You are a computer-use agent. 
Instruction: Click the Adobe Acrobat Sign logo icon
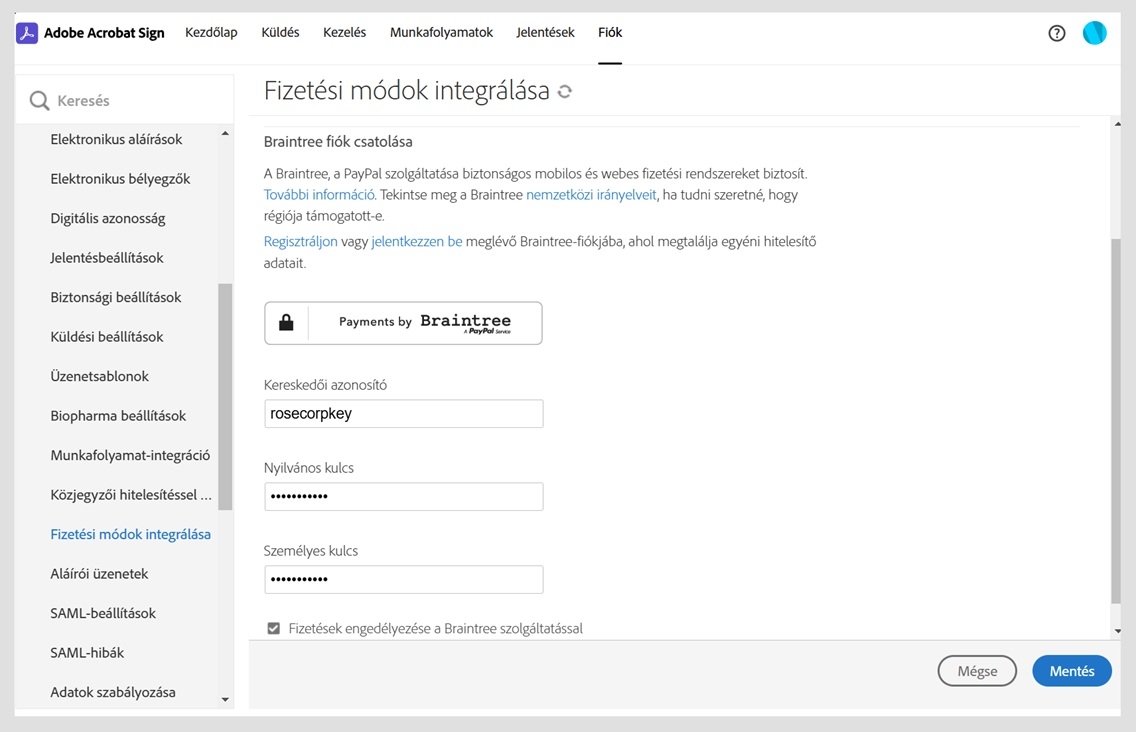(x=27, y=33)
